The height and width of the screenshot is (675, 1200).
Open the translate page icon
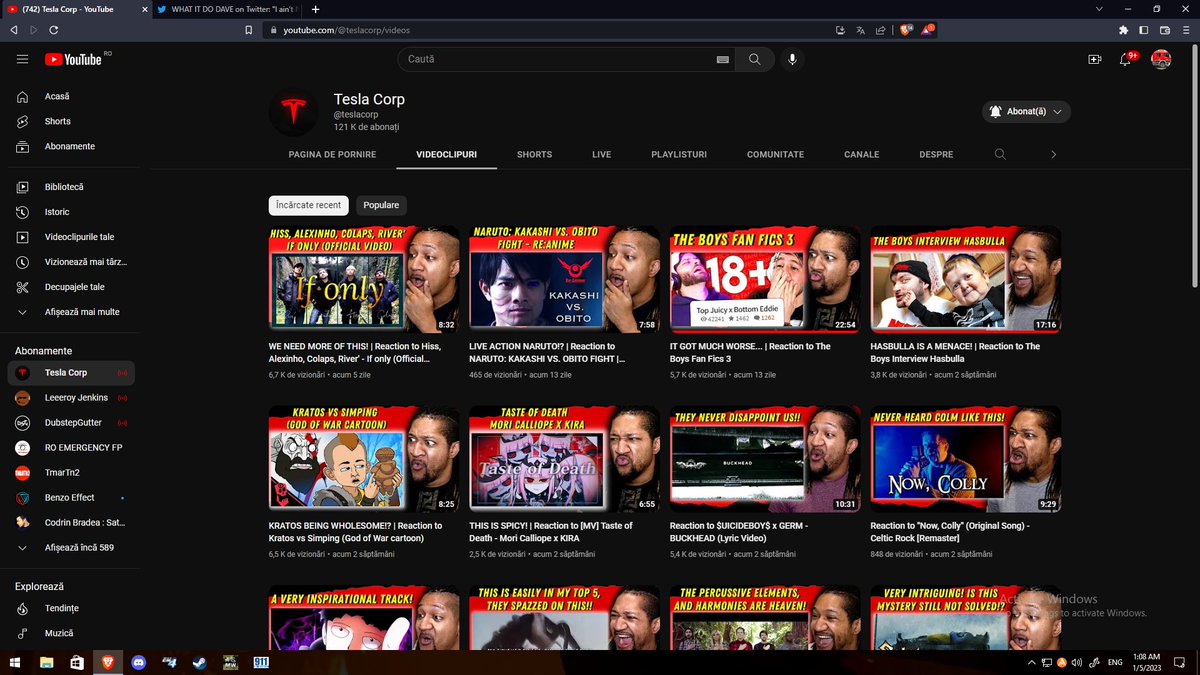[860, 30]
